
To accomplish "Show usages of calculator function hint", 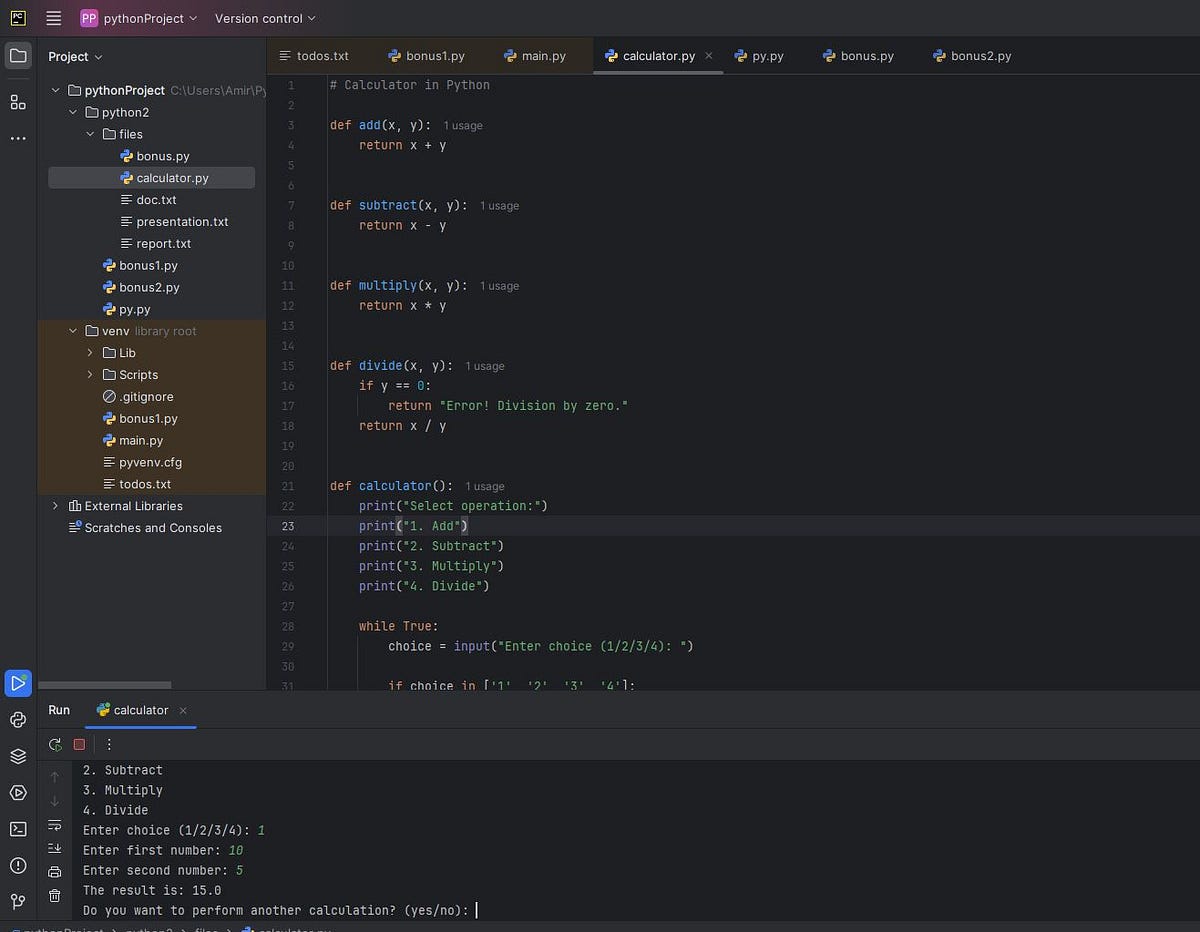I will point(485,486).
